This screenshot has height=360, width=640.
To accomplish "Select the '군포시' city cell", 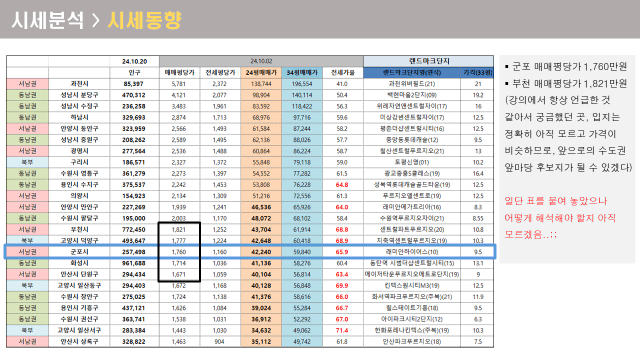I will (79, 252).
